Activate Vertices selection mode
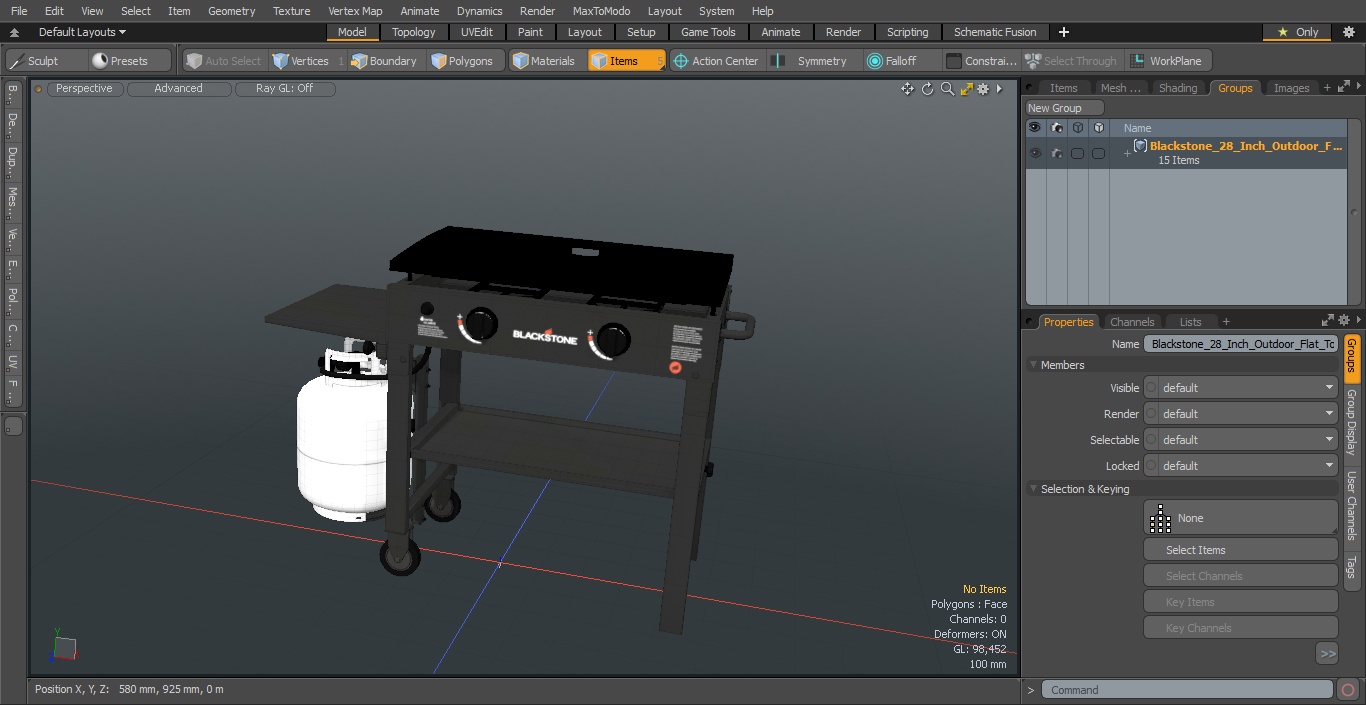Viewport: 1366px width, 705px height. coord(301,61)
